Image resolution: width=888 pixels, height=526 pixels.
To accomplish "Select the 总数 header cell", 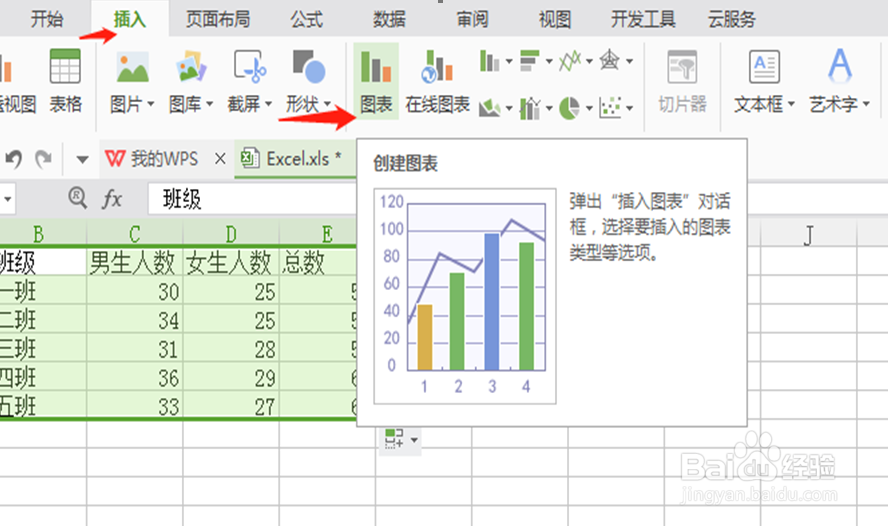I will click(318, 262).
